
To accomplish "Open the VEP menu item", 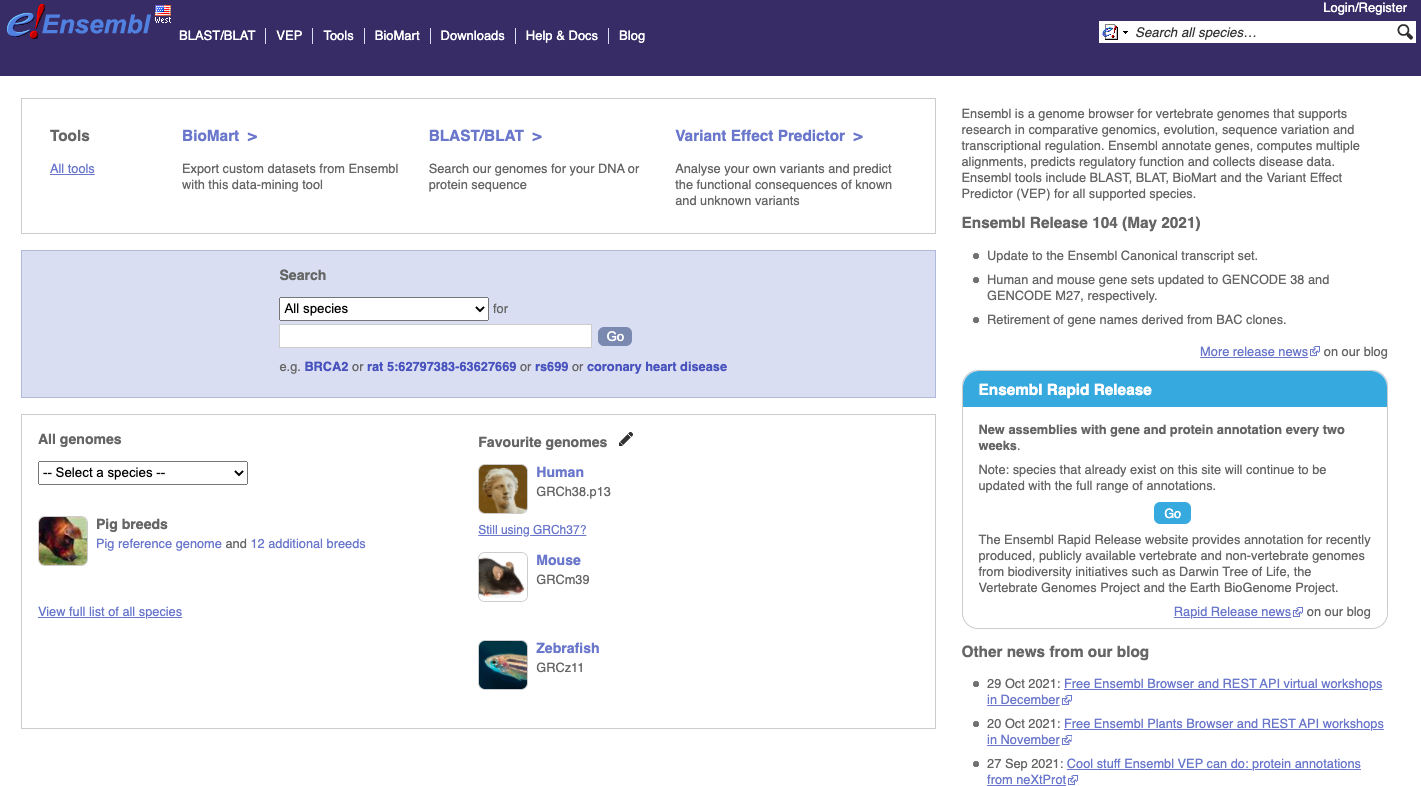I will click(289, 35).
